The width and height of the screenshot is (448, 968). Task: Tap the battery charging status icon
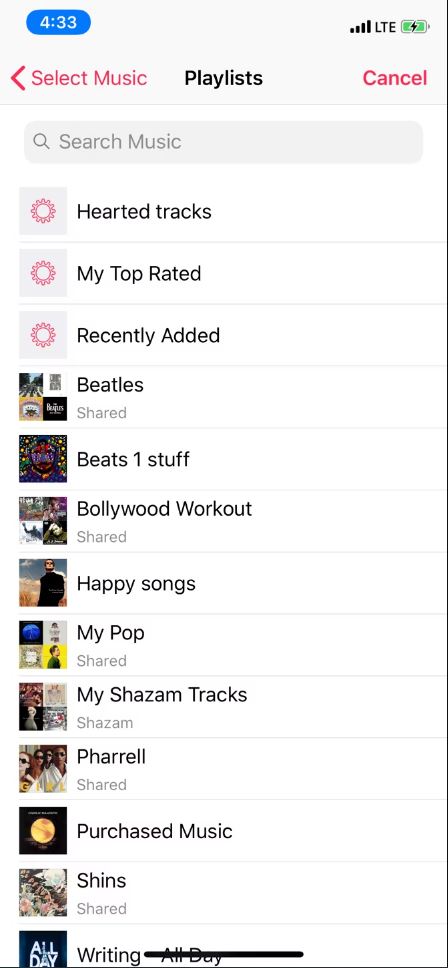click(415, 27)
